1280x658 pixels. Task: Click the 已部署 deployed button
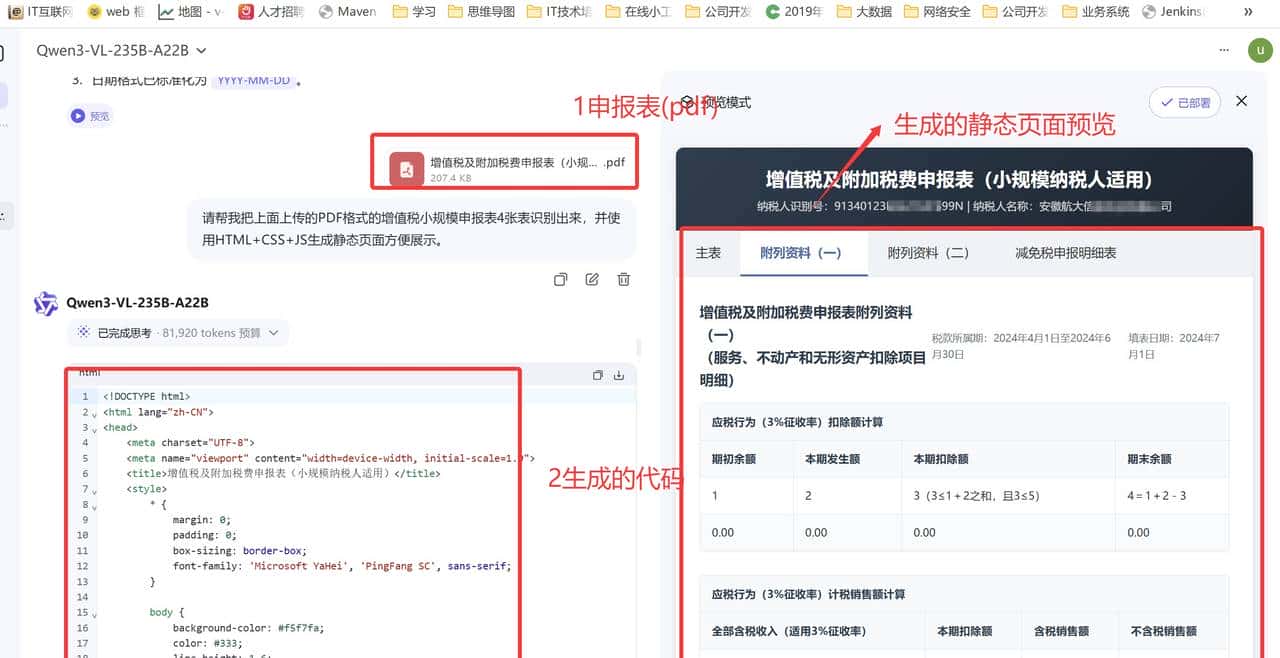[x=1184, y=101]
